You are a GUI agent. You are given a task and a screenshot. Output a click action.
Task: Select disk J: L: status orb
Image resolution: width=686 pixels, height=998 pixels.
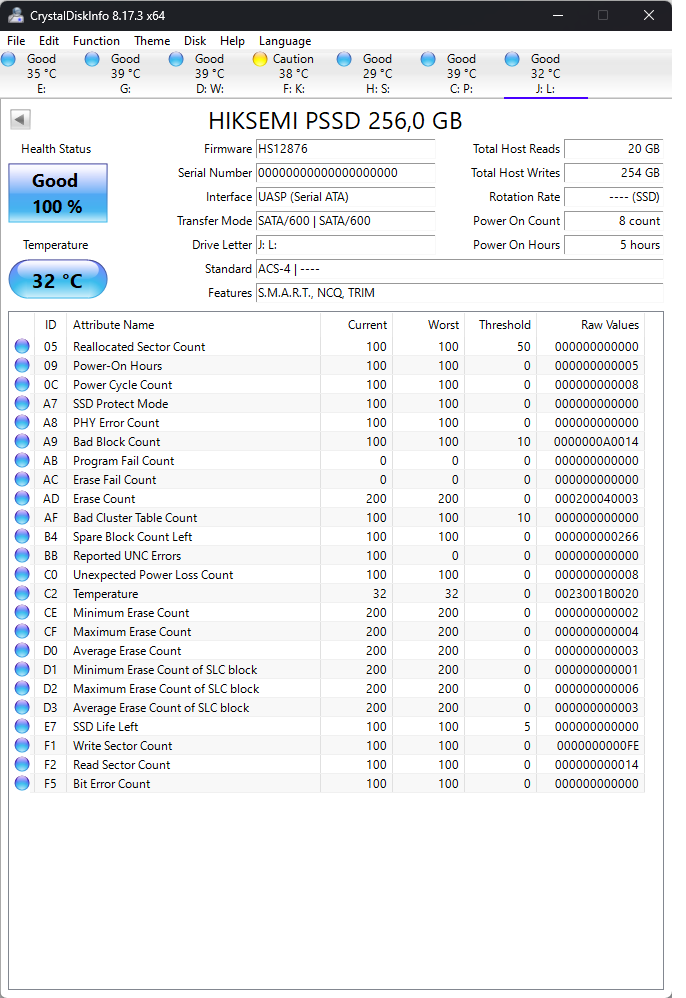pos(512,59)
